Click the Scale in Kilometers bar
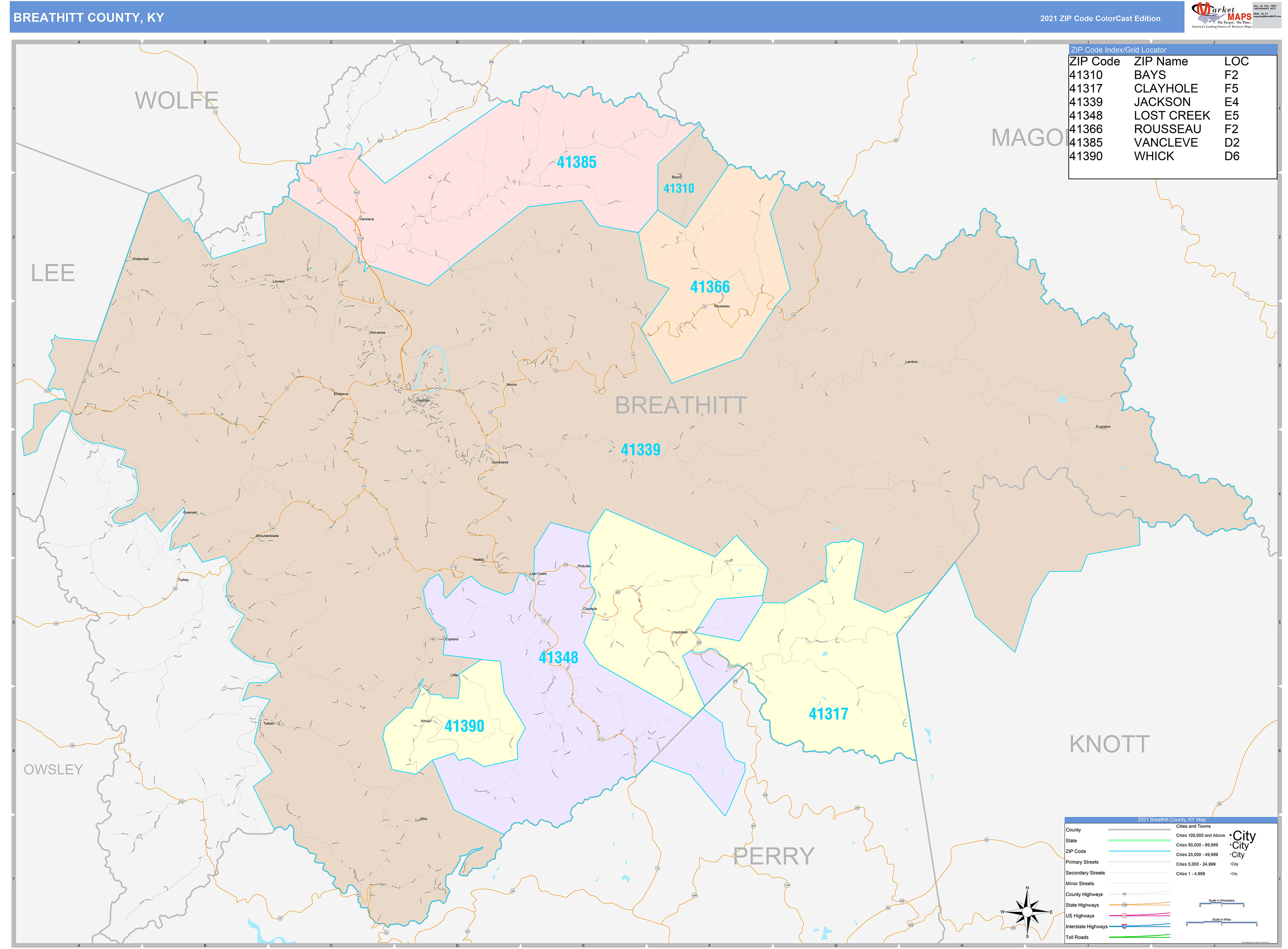 click(1221, 904)
